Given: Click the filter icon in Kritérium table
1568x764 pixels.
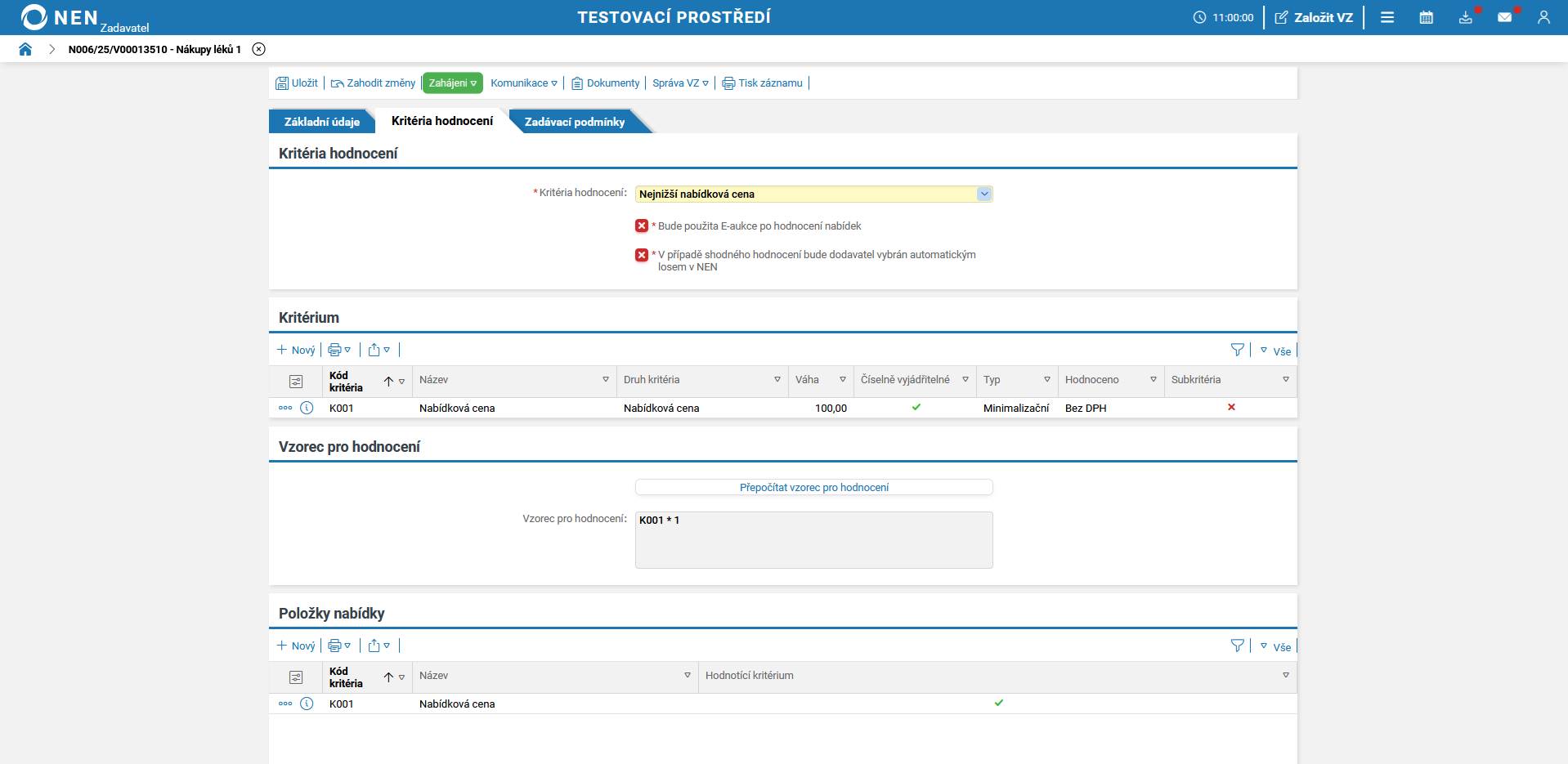Looking at the screenshot, I should (x=1237, y=350).
